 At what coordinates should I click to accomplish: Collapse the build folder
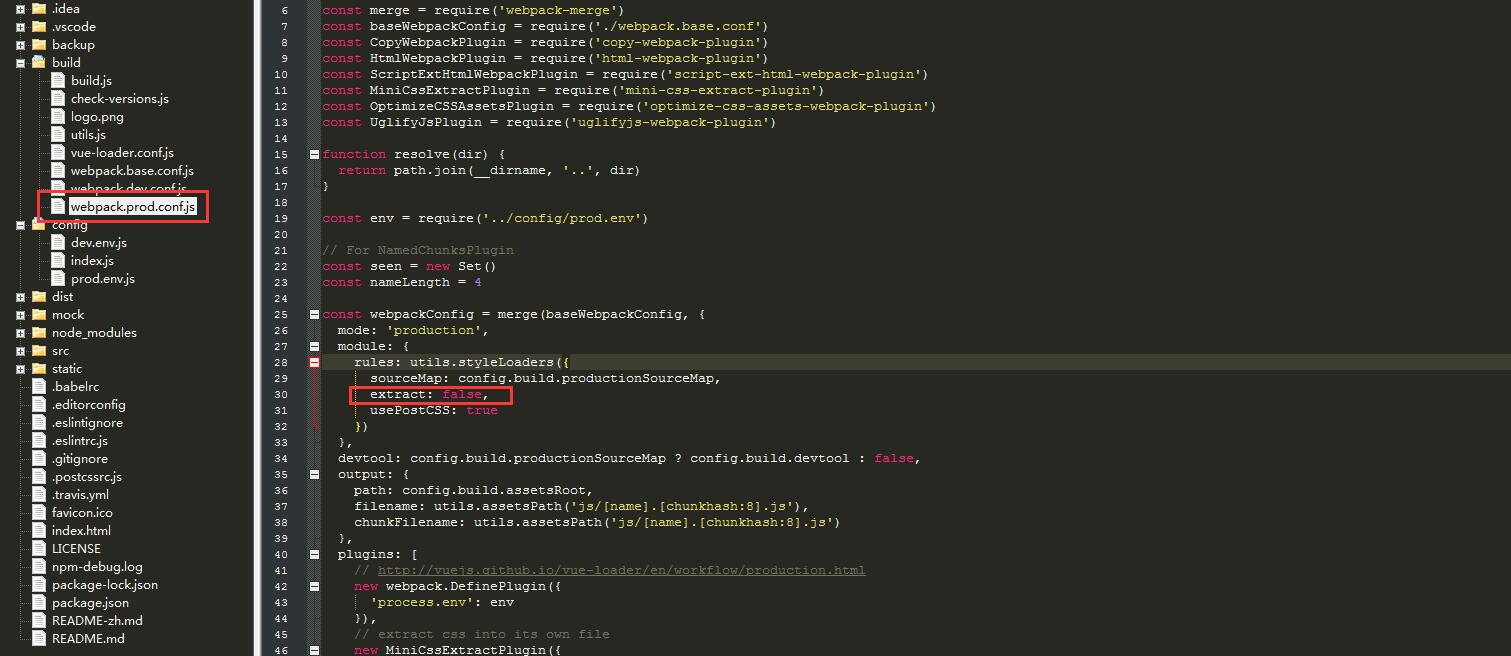[20, 63]
